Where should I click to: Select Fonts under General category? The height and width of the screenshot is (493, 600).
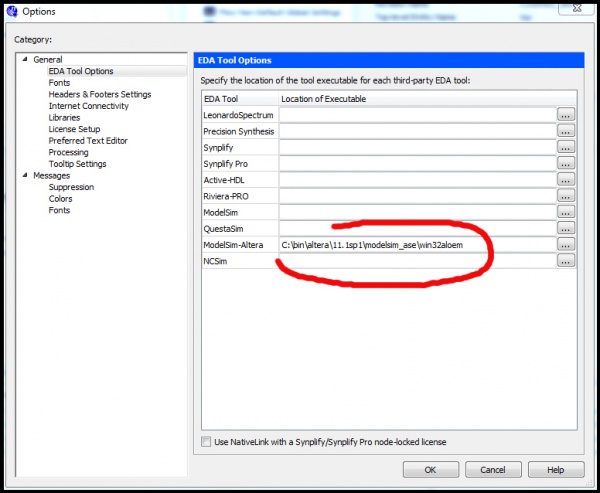point(59,83)
